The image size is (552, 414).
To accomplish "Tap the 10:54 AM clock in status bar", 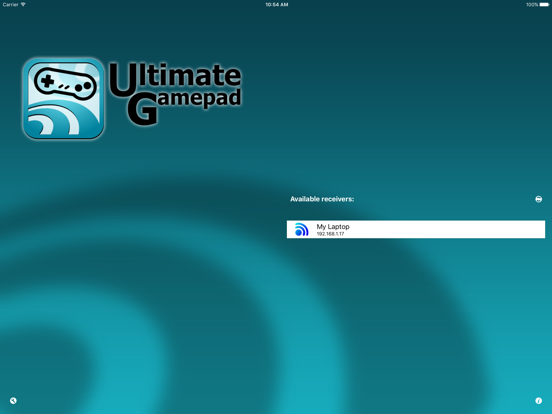I will tap(277, 5).
